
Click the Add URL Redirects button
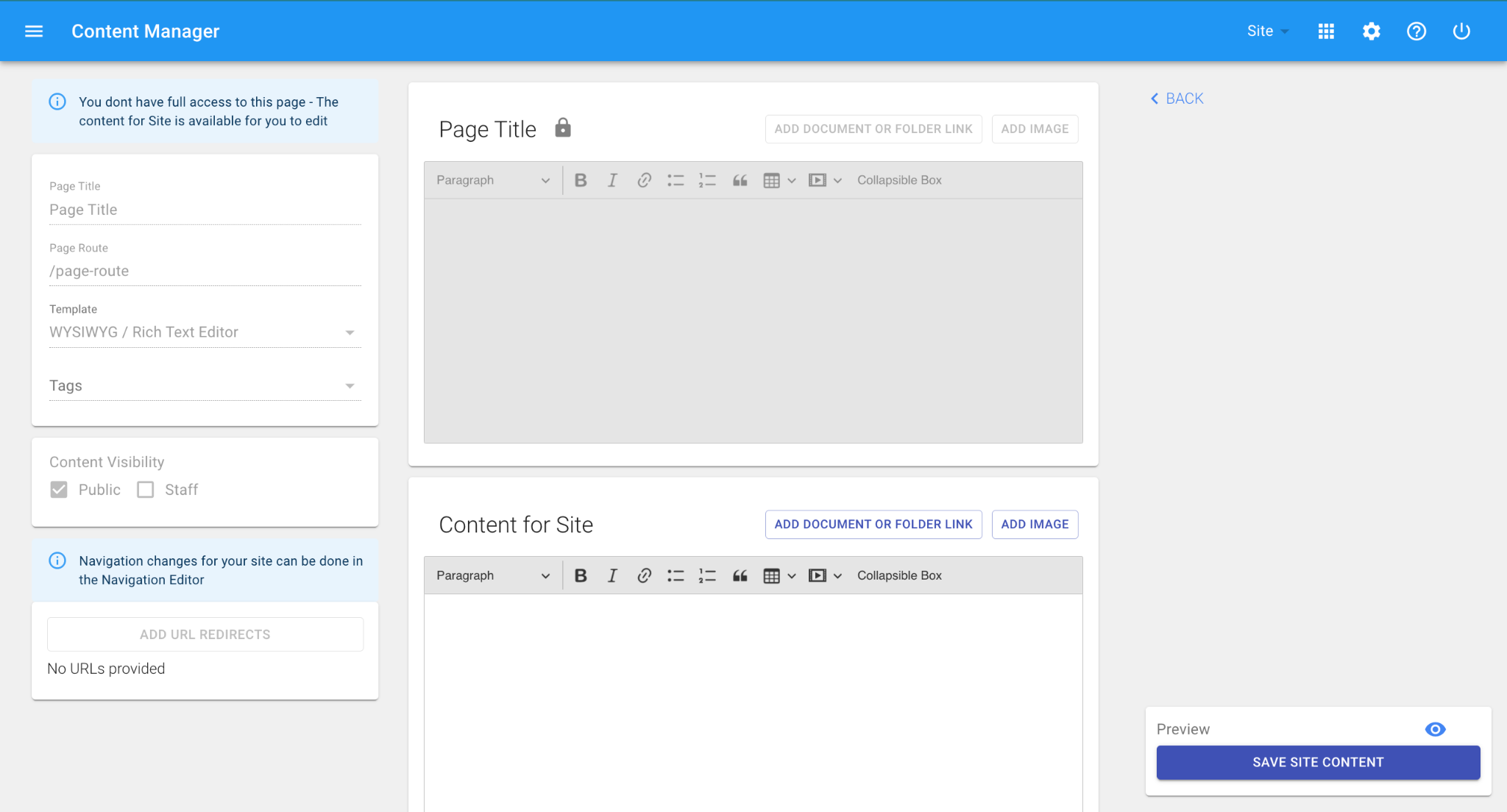[x=205, y=634]
